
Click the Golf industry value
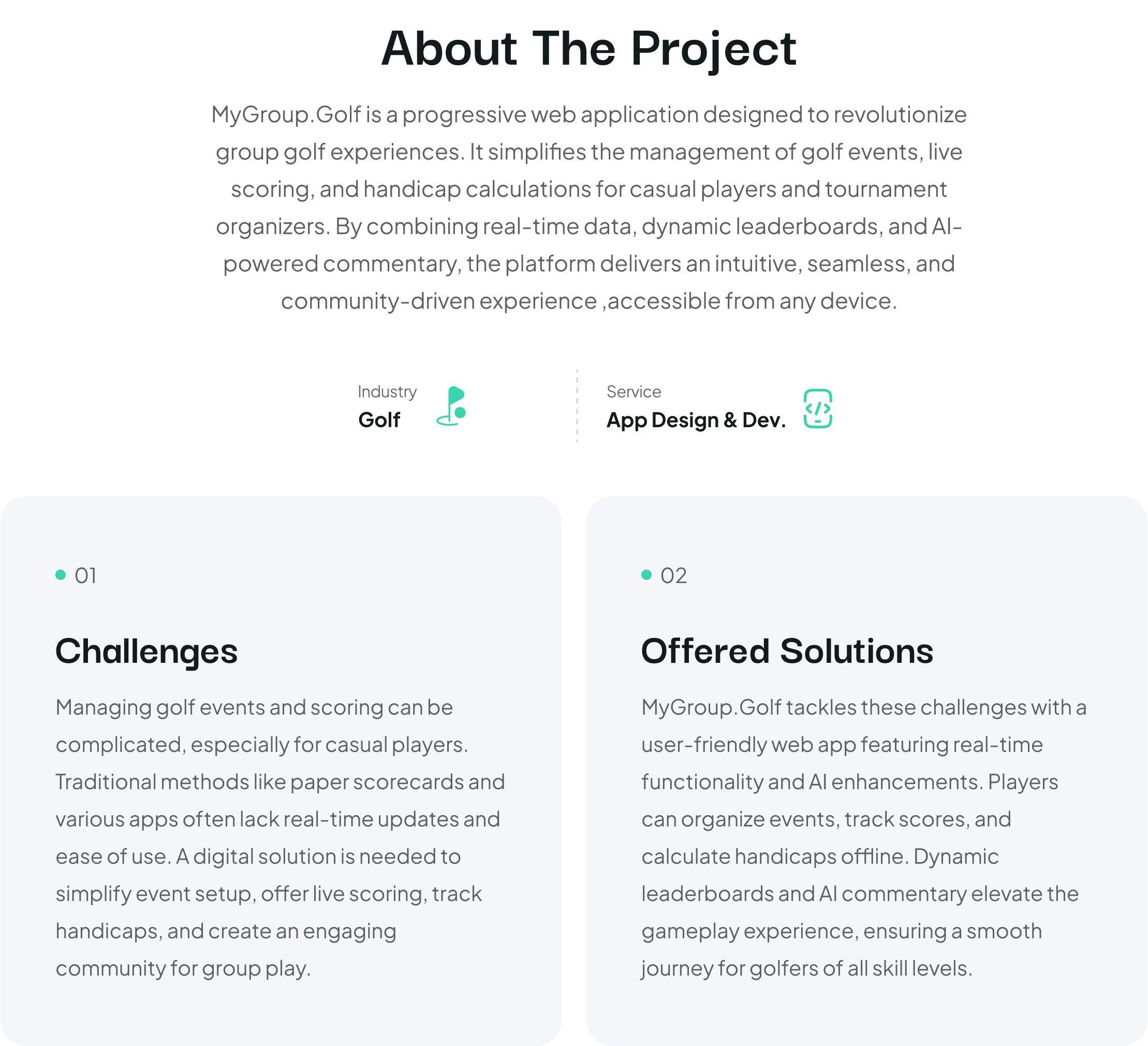[x=379, y=420]
